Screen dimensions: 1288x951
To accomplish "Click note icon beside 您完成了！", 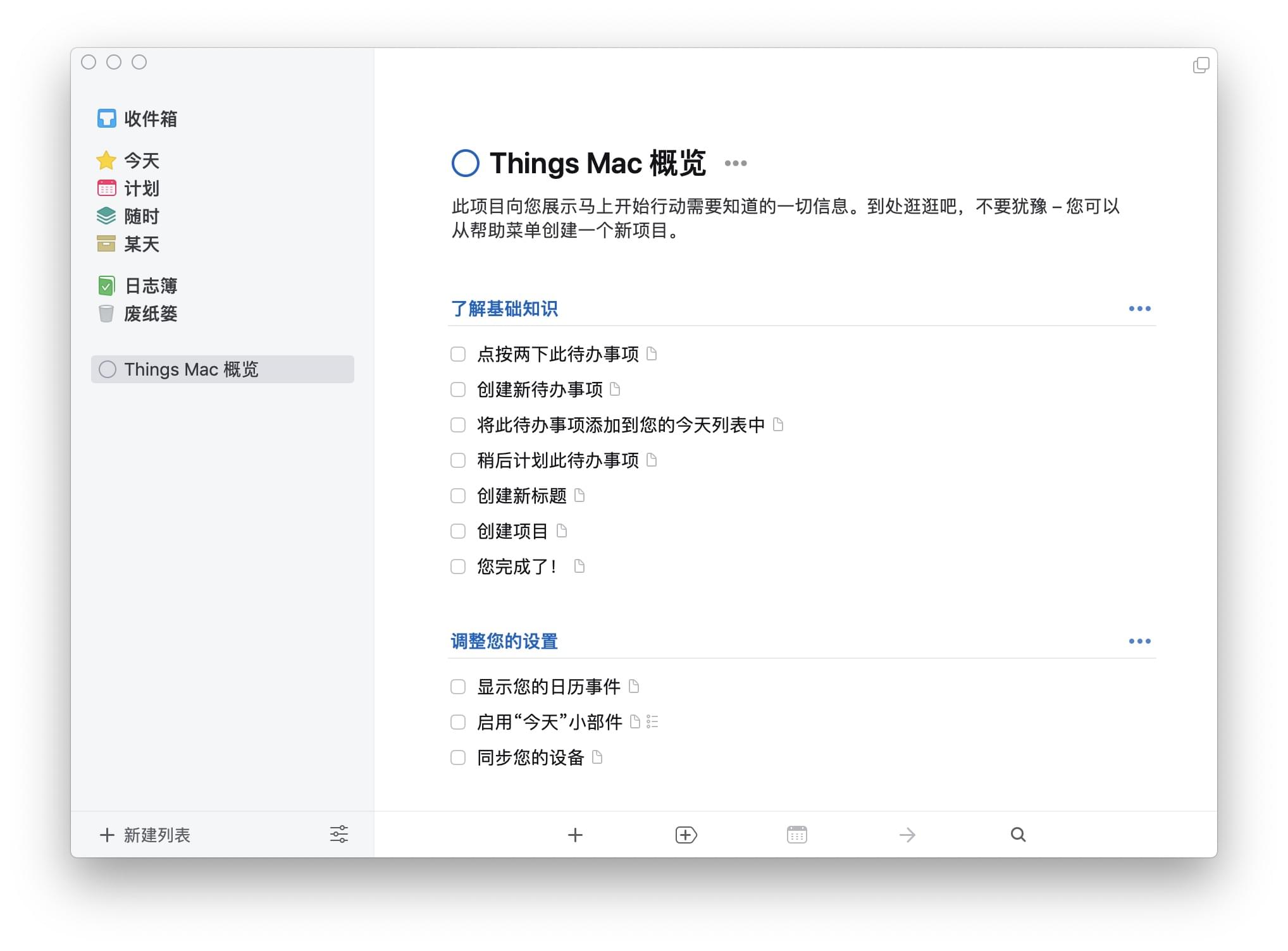I will pyautogui.click(x=579, y=567).
